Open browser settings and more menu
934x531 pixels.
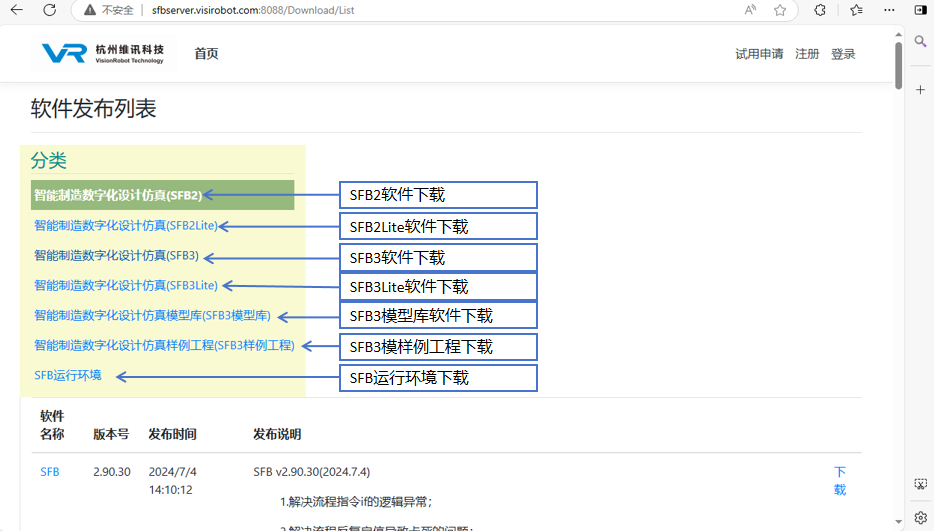coord(889,10)
